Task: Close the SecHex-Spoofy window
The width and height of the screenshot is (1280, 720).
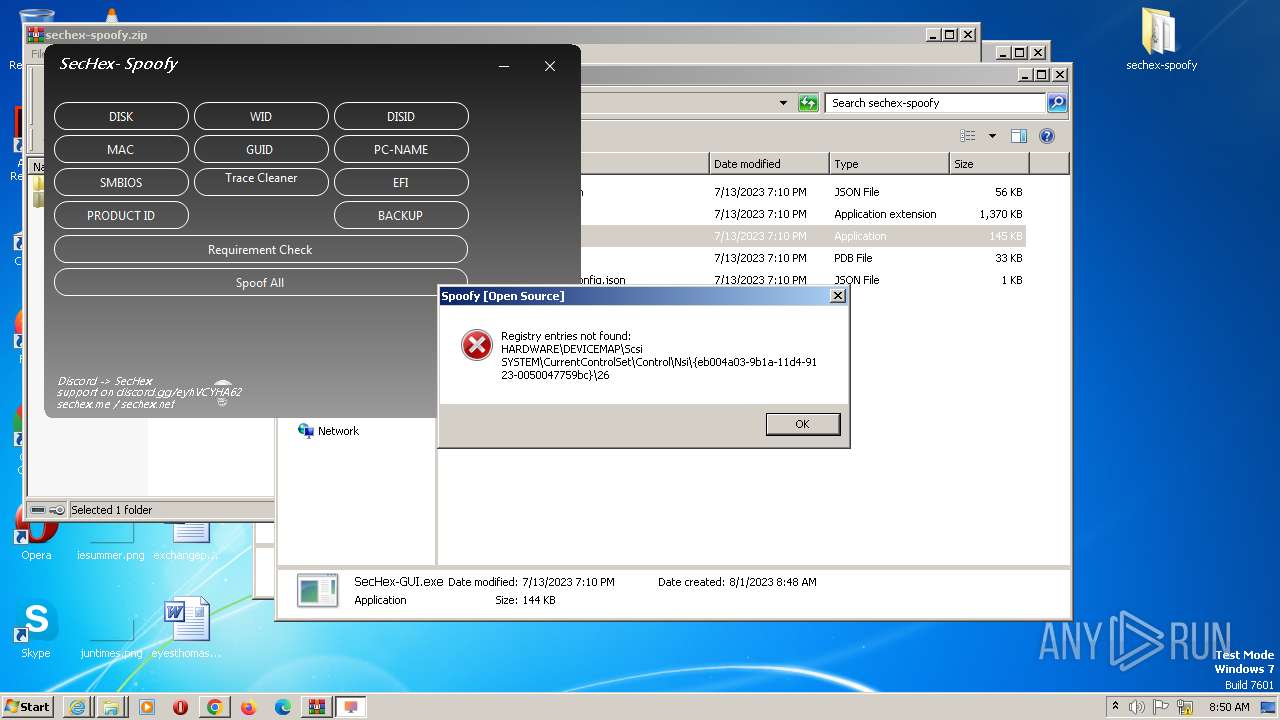Action: click(550, 66)
